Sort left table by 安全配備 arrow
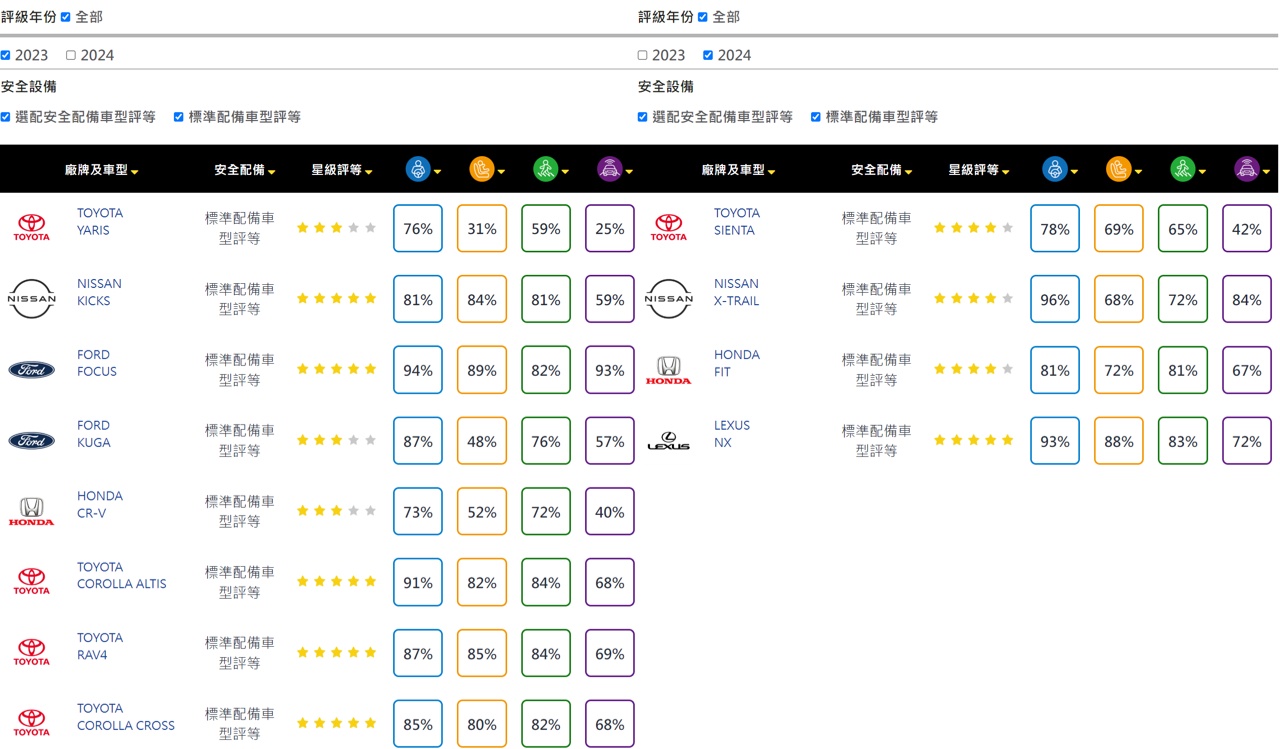The width and height of the screenshot is (1280, 749). coord(271,172)
